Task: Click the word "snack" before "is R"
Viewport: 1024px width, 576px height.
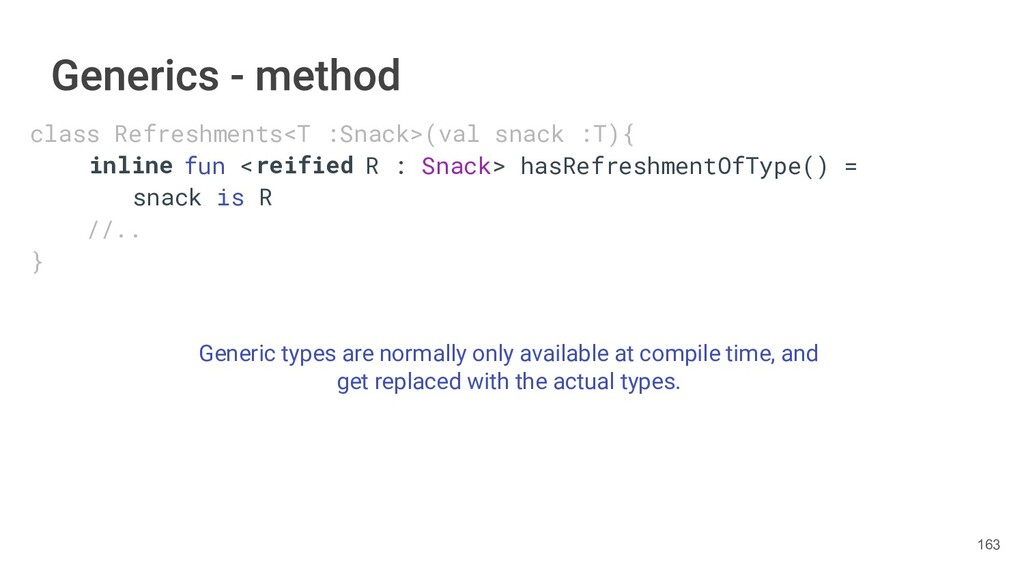Action: point(167,198)
